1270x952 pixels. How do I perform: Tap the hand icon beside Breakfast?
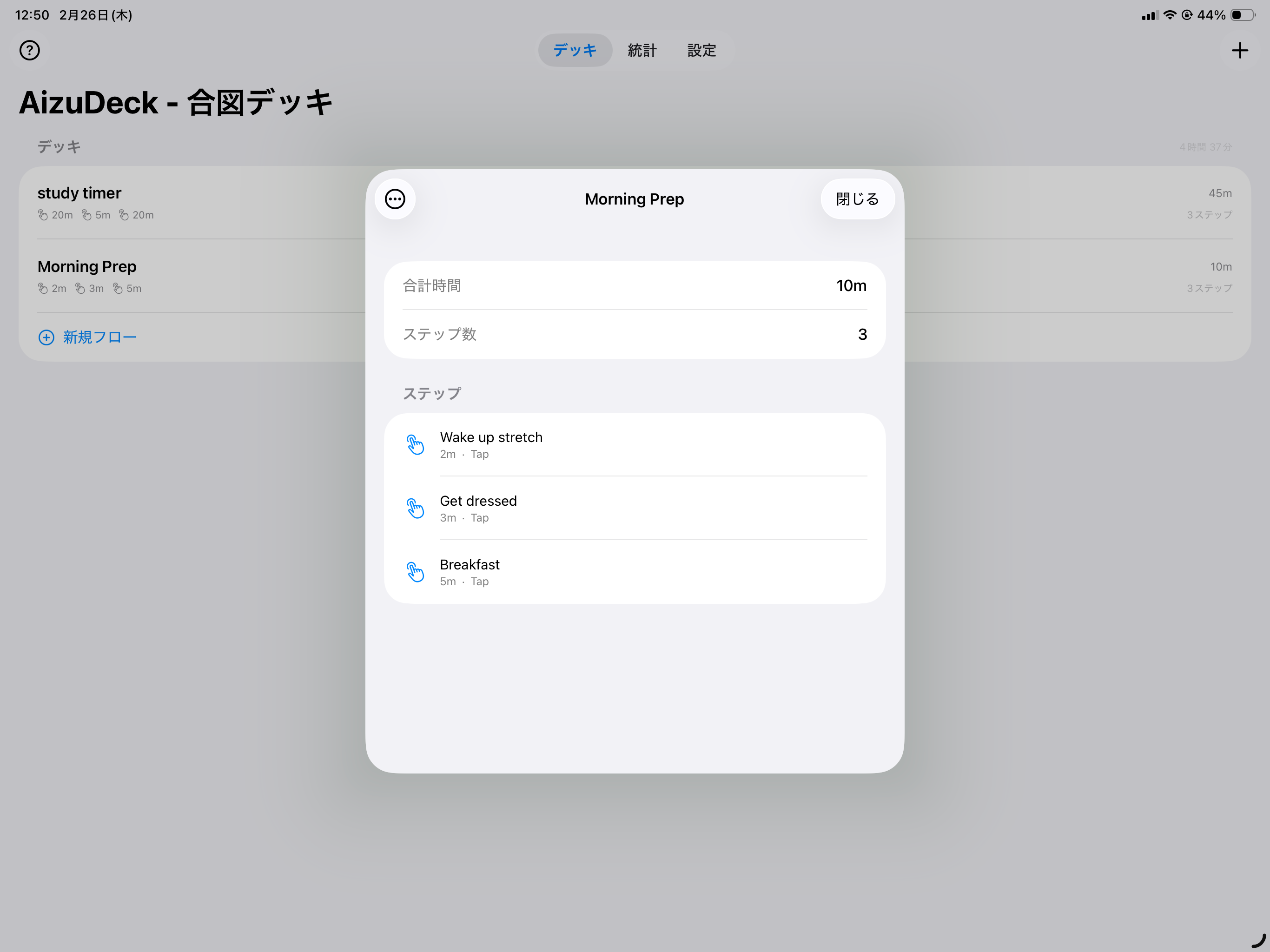415,573
